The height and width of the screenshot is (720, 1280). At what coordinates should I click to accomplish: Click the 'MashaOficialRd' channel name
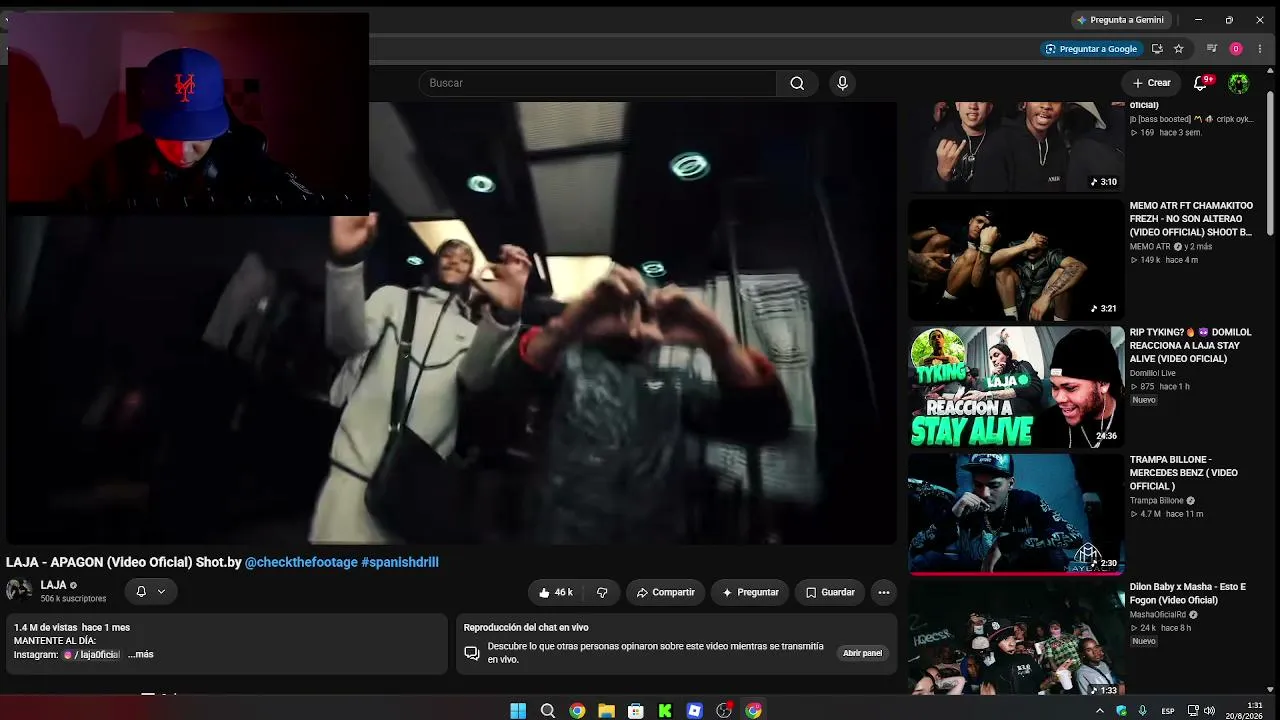point(1160,615)
